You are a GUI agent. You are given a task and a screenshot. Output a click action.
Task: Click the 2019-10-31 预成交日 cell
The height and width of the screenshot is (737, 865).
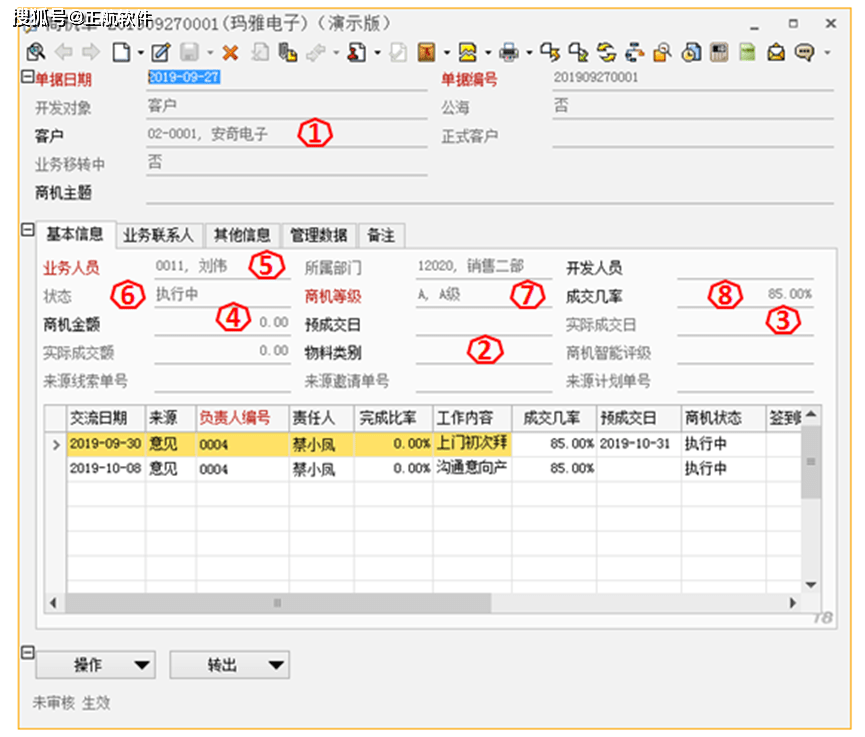[639, 444]
